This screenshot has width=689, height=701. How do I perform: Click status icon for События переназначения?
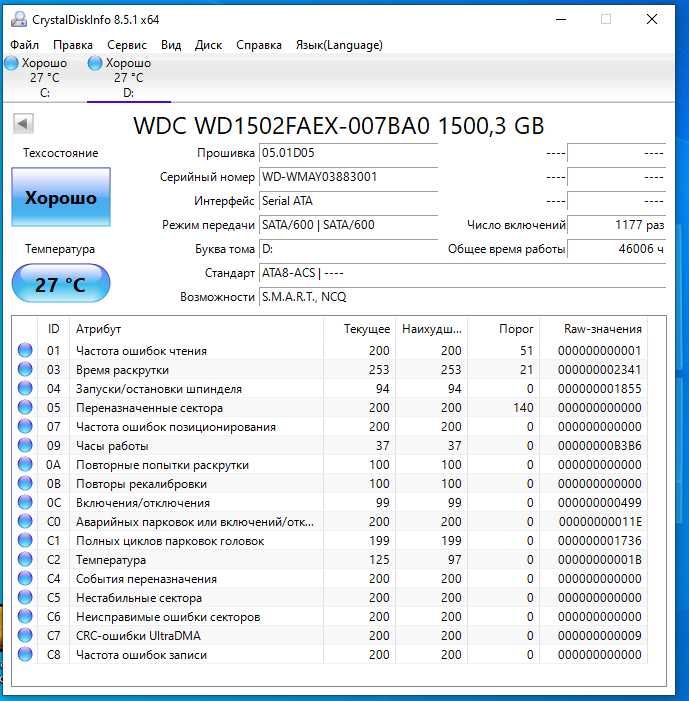25,579
